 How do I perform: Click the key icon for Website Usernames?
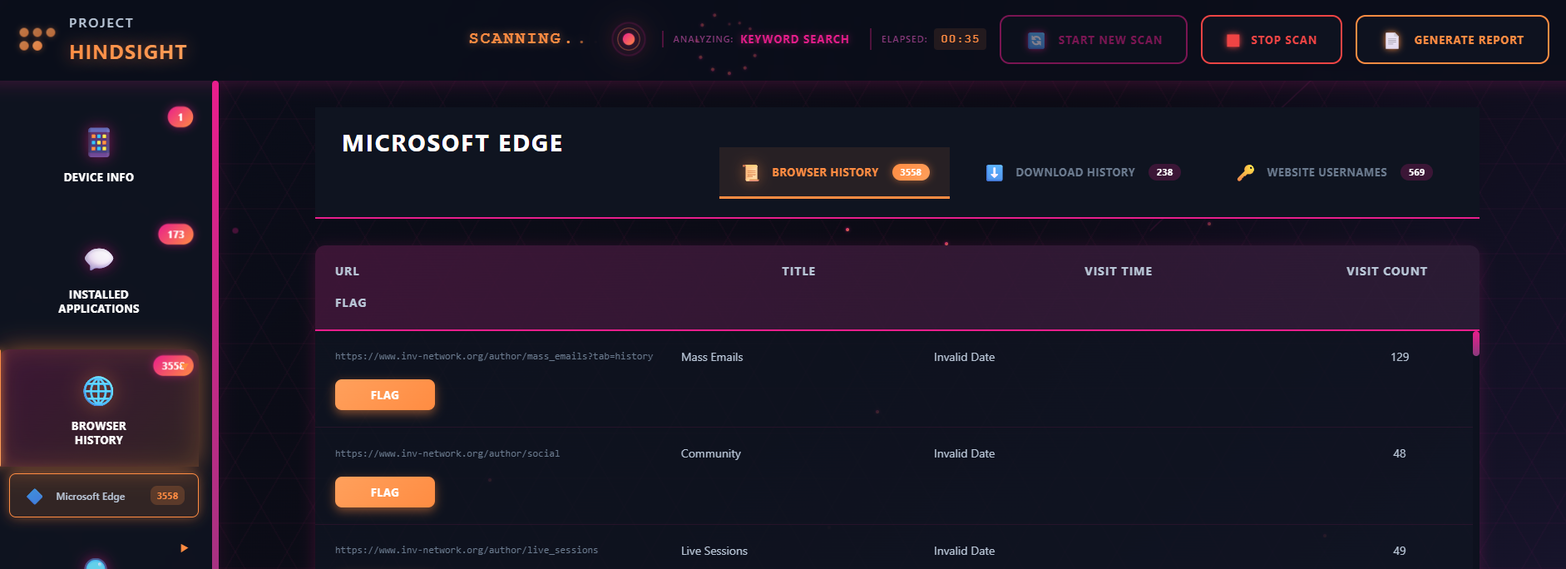tap(1245, 172)
